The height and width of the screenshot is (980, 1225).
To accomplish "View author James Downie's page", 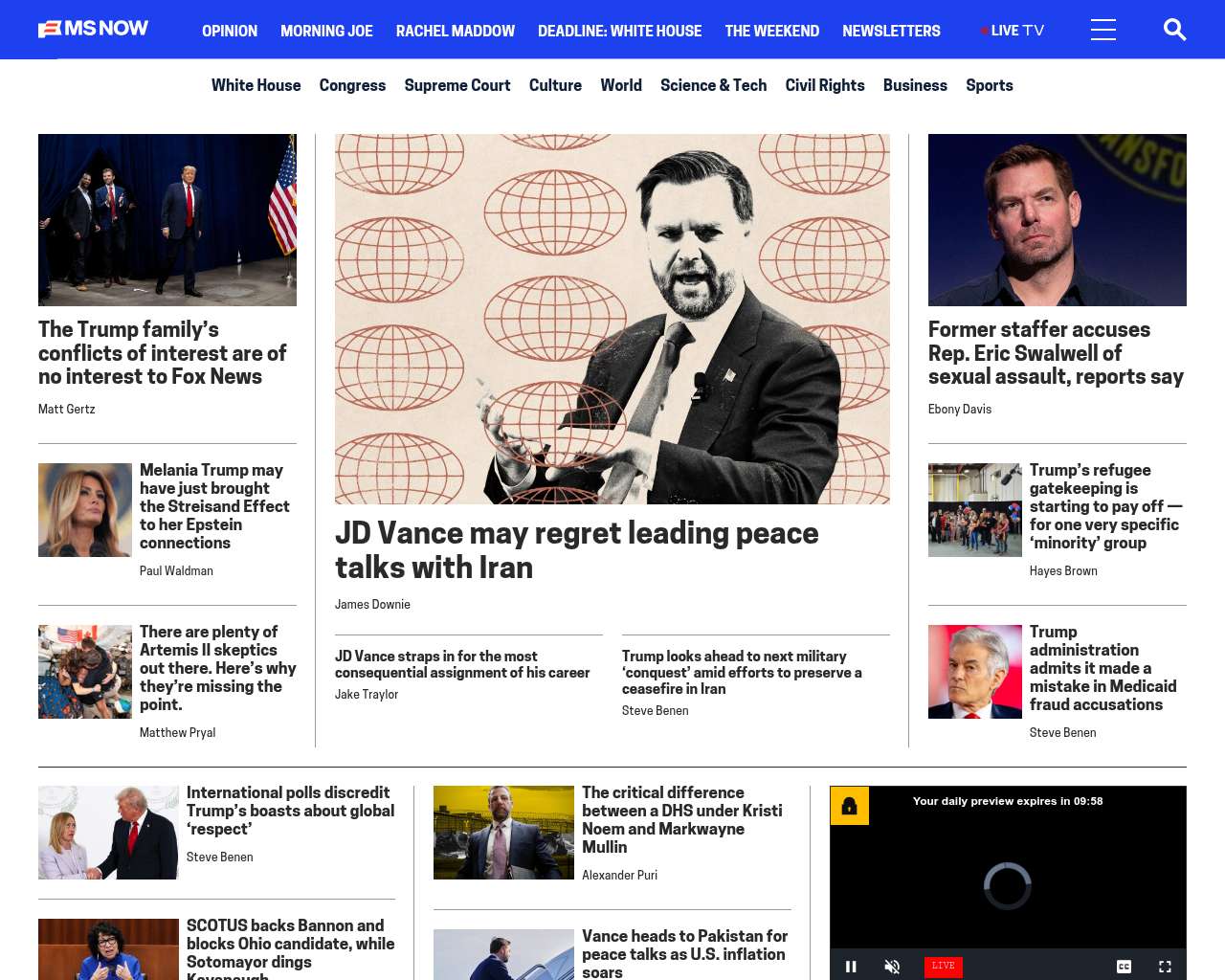I will coord(372,604).
